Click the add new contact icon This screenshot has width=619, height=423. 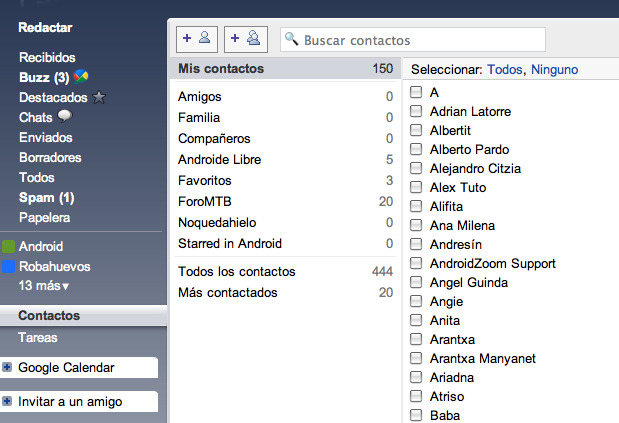pyautogui.click(x=197, y=39)
